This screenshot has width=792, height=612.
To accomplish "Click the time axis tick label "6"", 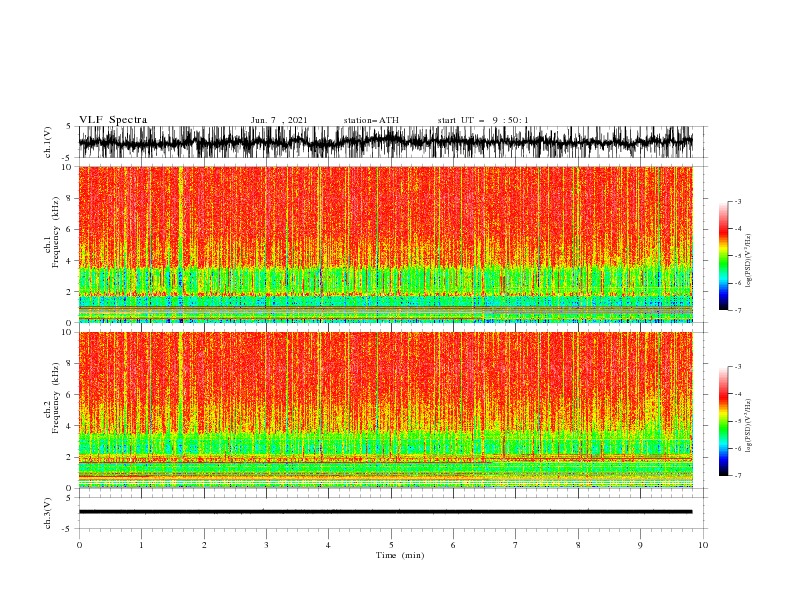I will [453, 545].
